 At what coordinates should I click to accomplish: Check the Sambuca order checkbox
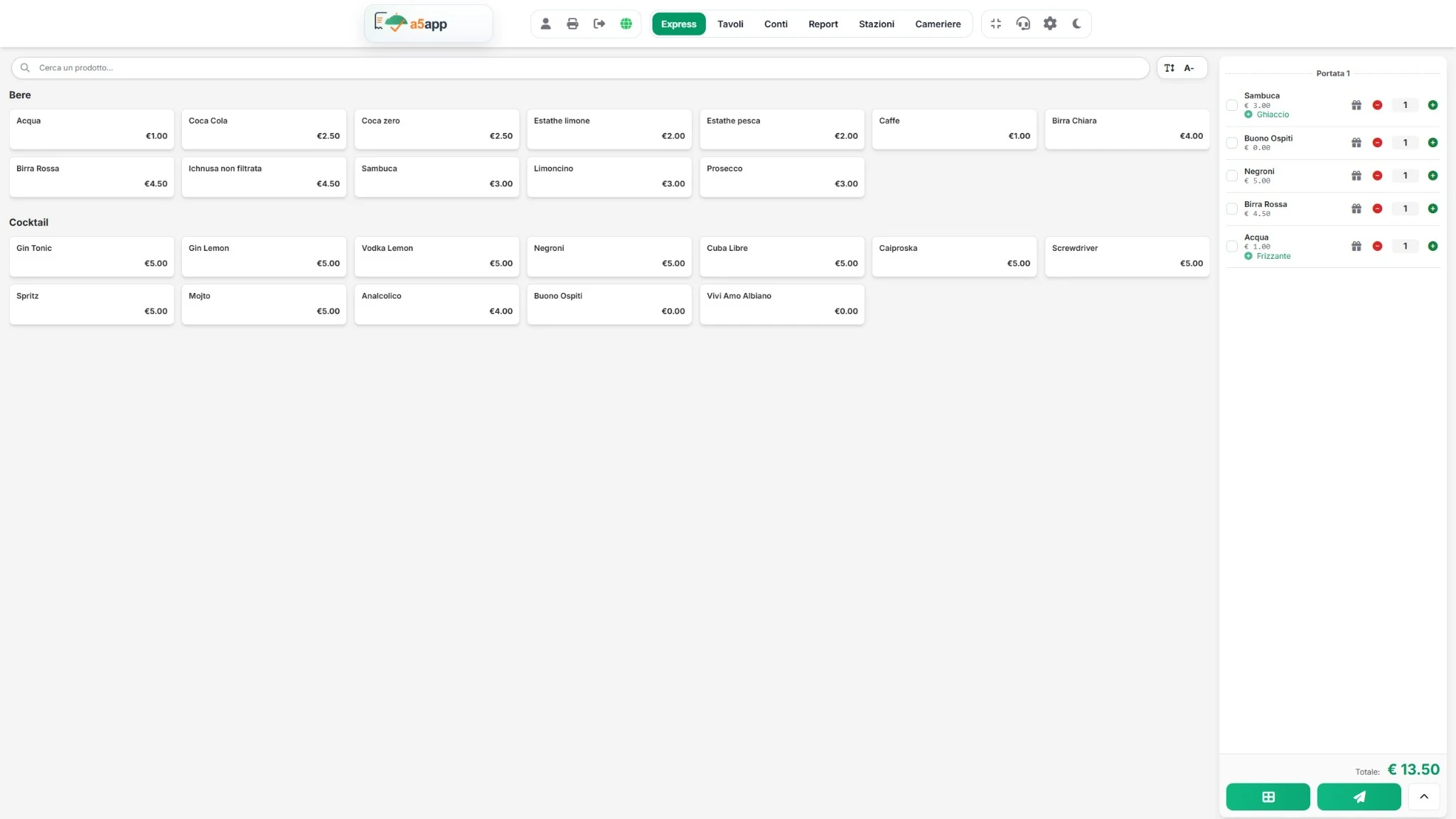[1232, 105]
